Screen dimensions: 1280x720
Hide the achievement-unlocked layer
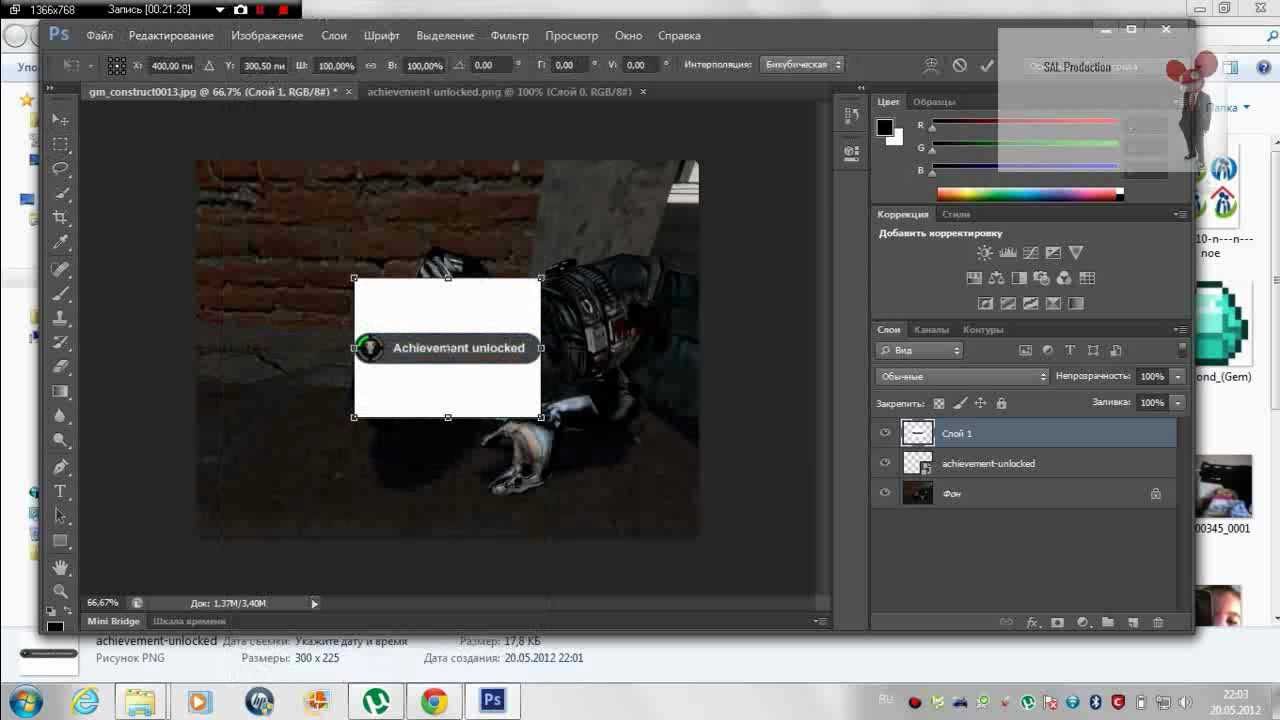(x=885, y=463)
